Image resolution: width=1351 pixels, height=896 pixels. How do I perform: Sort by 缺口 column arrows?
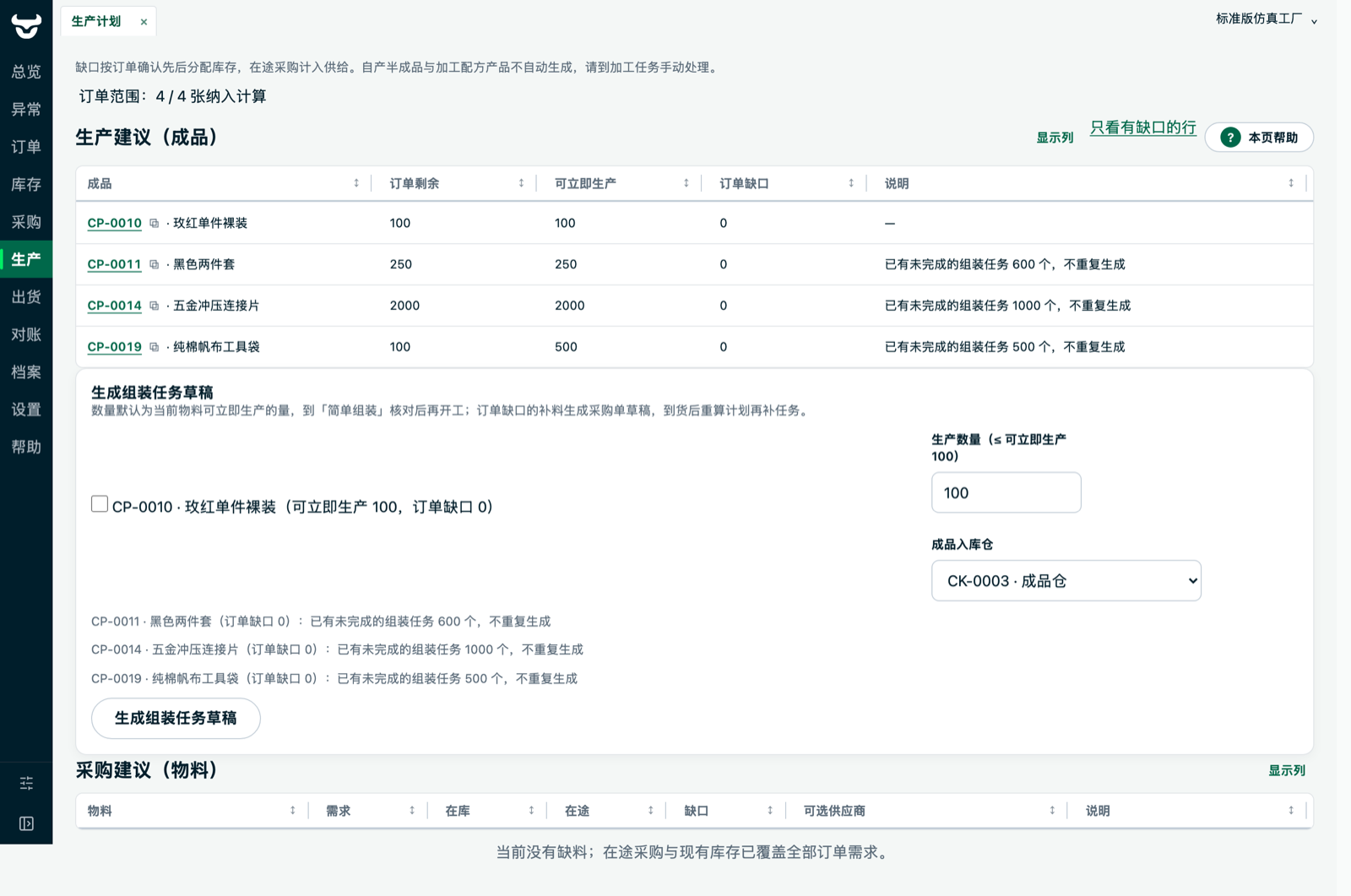tap(769, 811)
